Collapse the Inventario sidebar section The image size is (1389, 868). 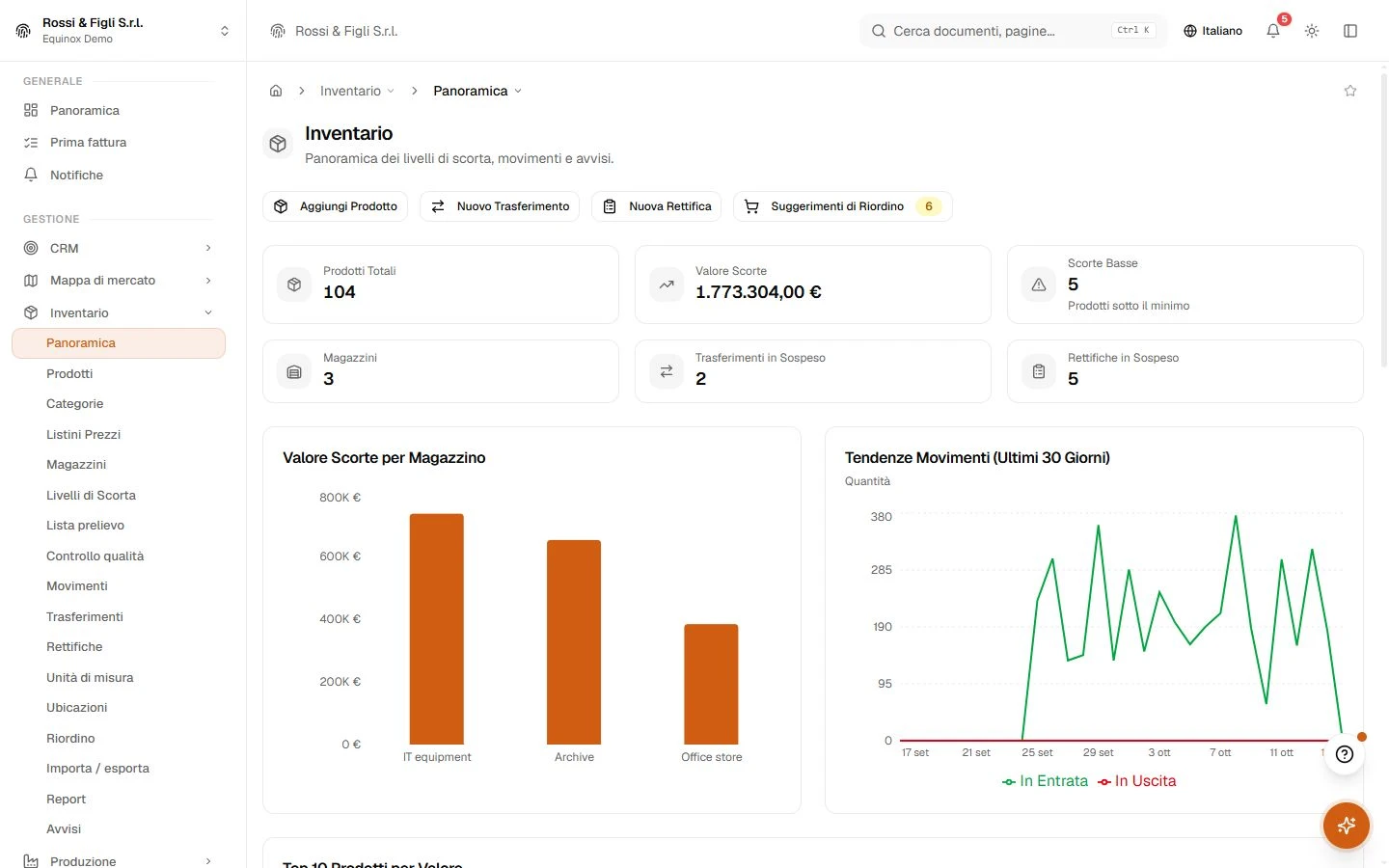119,312
